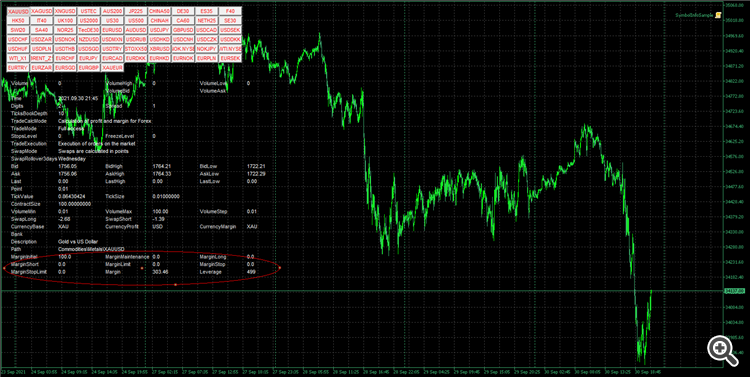The image size is (750, 377).
Task: Click the CHINA50 button
Action: 159,11
